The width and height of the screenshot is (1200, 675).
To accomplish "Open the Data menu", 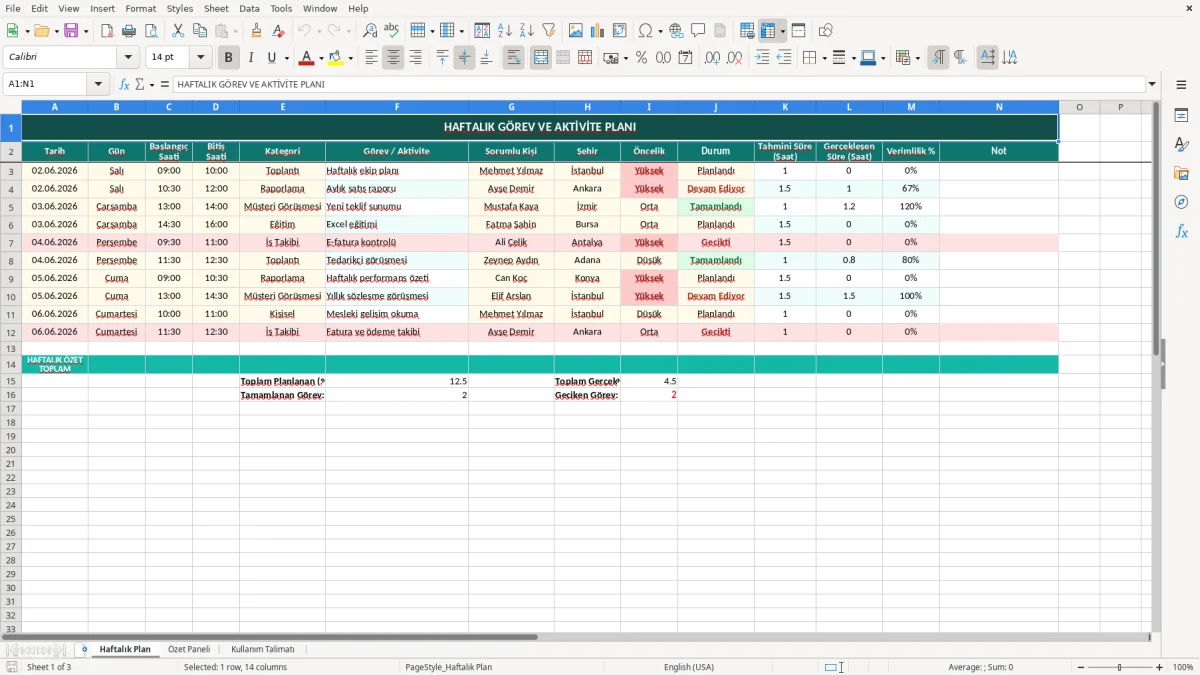I will pos(249,8).
